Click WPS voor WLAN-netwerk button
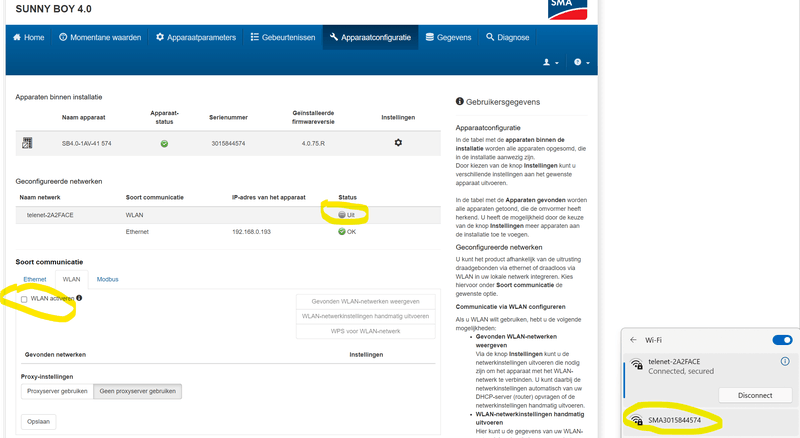Screen dimensions: 800x438 coord(365,331)
